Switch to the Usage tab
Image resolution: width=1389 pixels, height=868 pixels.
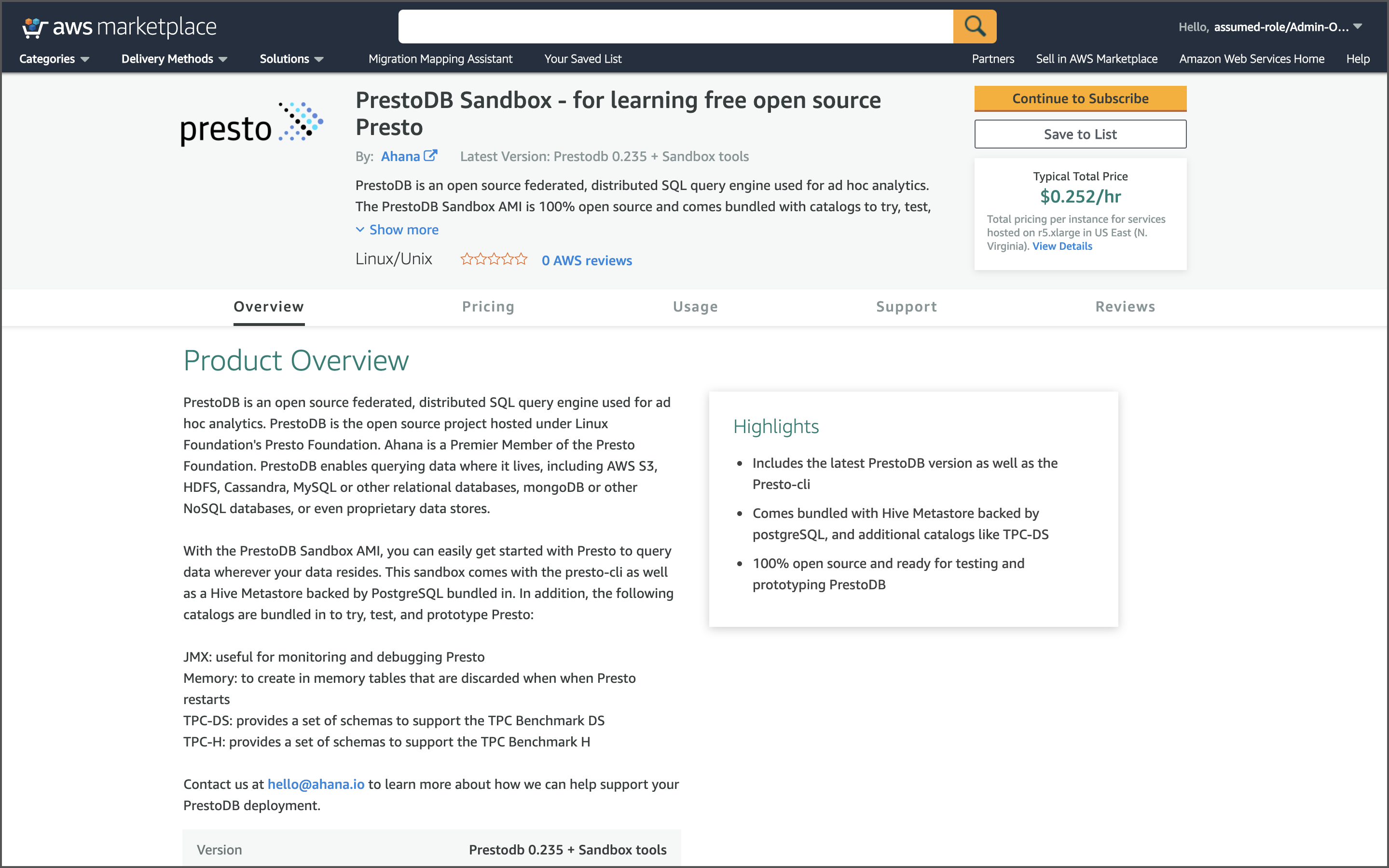[x=695, y=307]
